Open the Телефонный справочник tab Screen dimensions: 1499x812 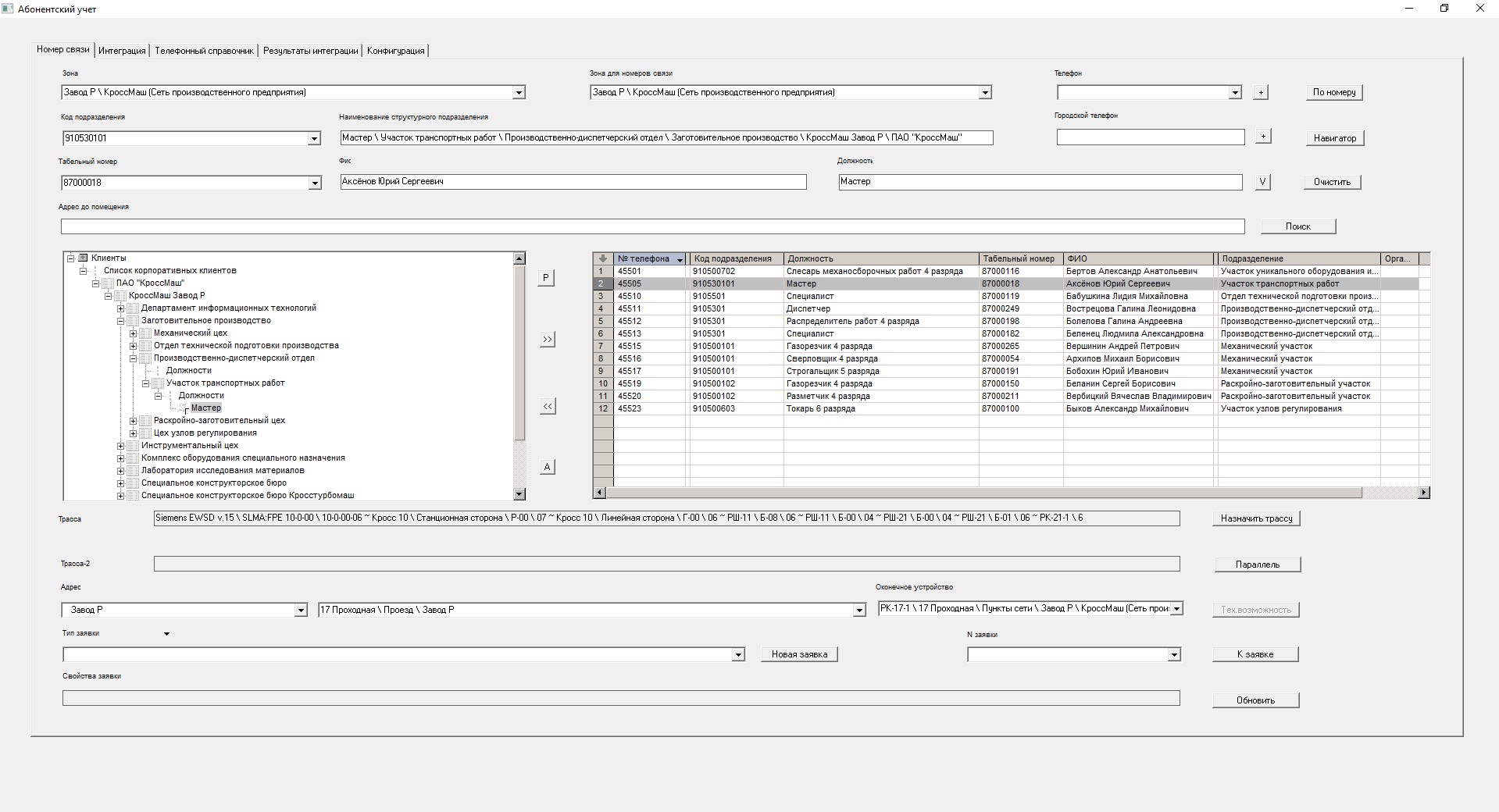[204, 51]
